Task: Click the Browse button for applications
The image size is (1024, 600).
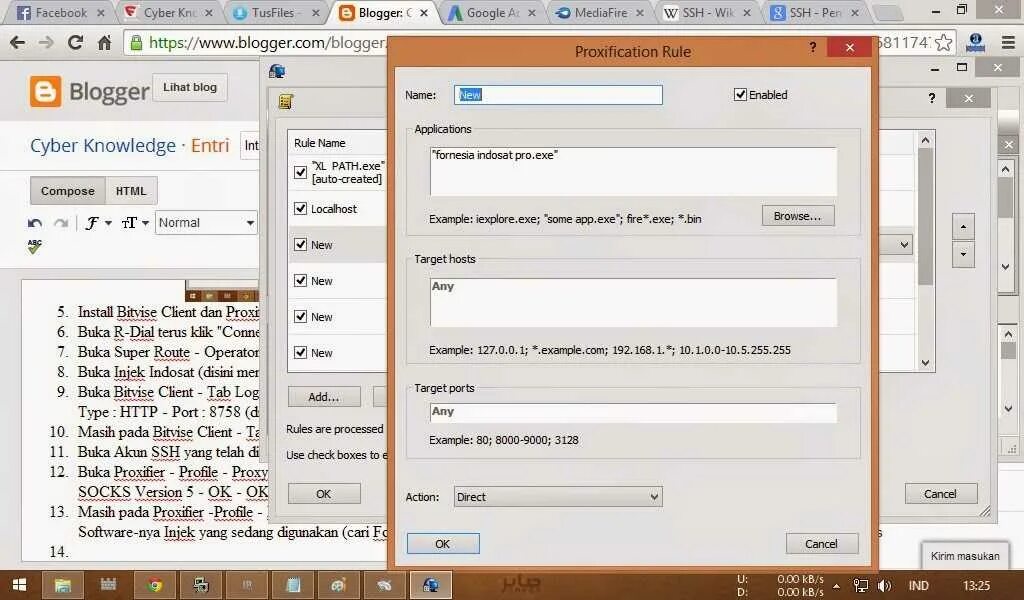Action: pos(797,216)
